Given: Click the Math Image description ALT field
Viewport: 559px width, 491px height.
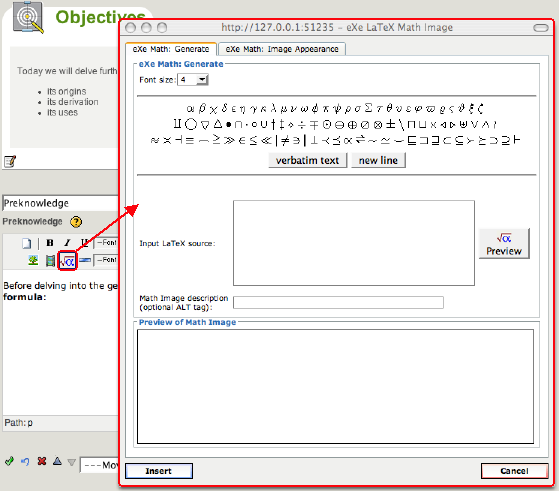Looking at the screenshot, I should coord(338,302).
